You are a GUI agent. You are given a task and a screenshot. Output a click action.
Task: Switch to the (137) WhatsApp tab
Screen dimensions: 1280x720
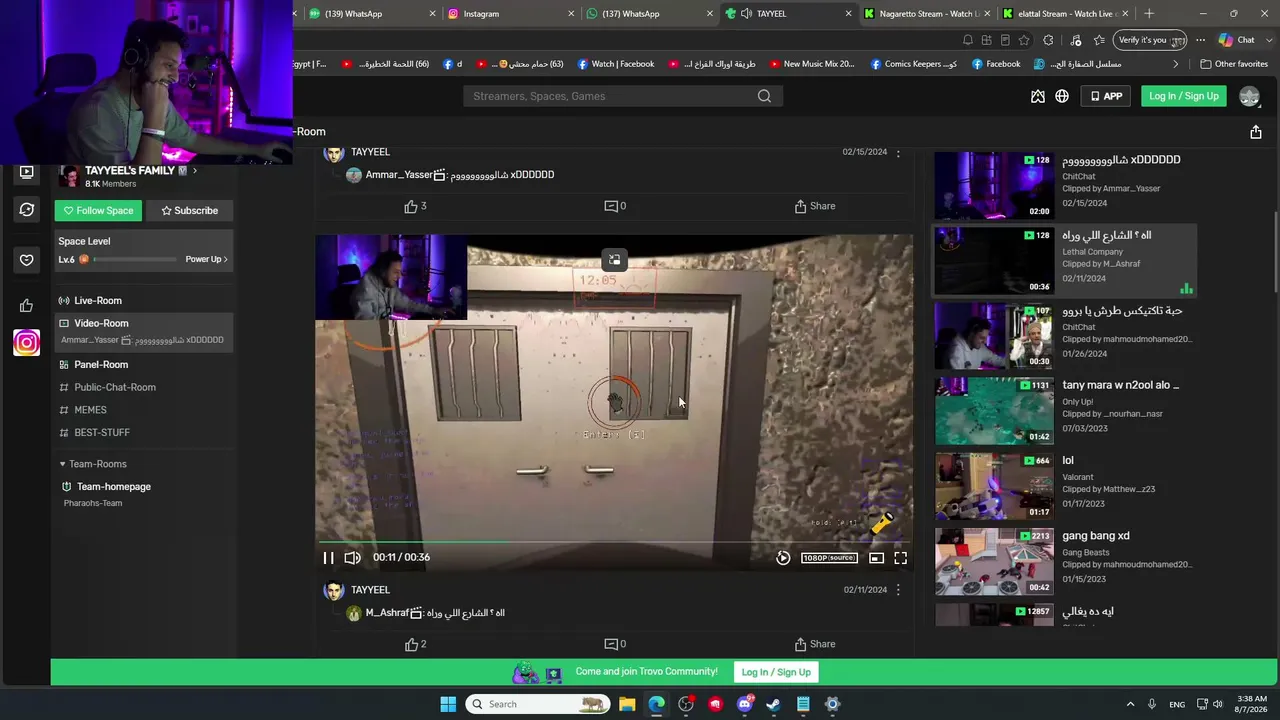[x=649, y=14]
